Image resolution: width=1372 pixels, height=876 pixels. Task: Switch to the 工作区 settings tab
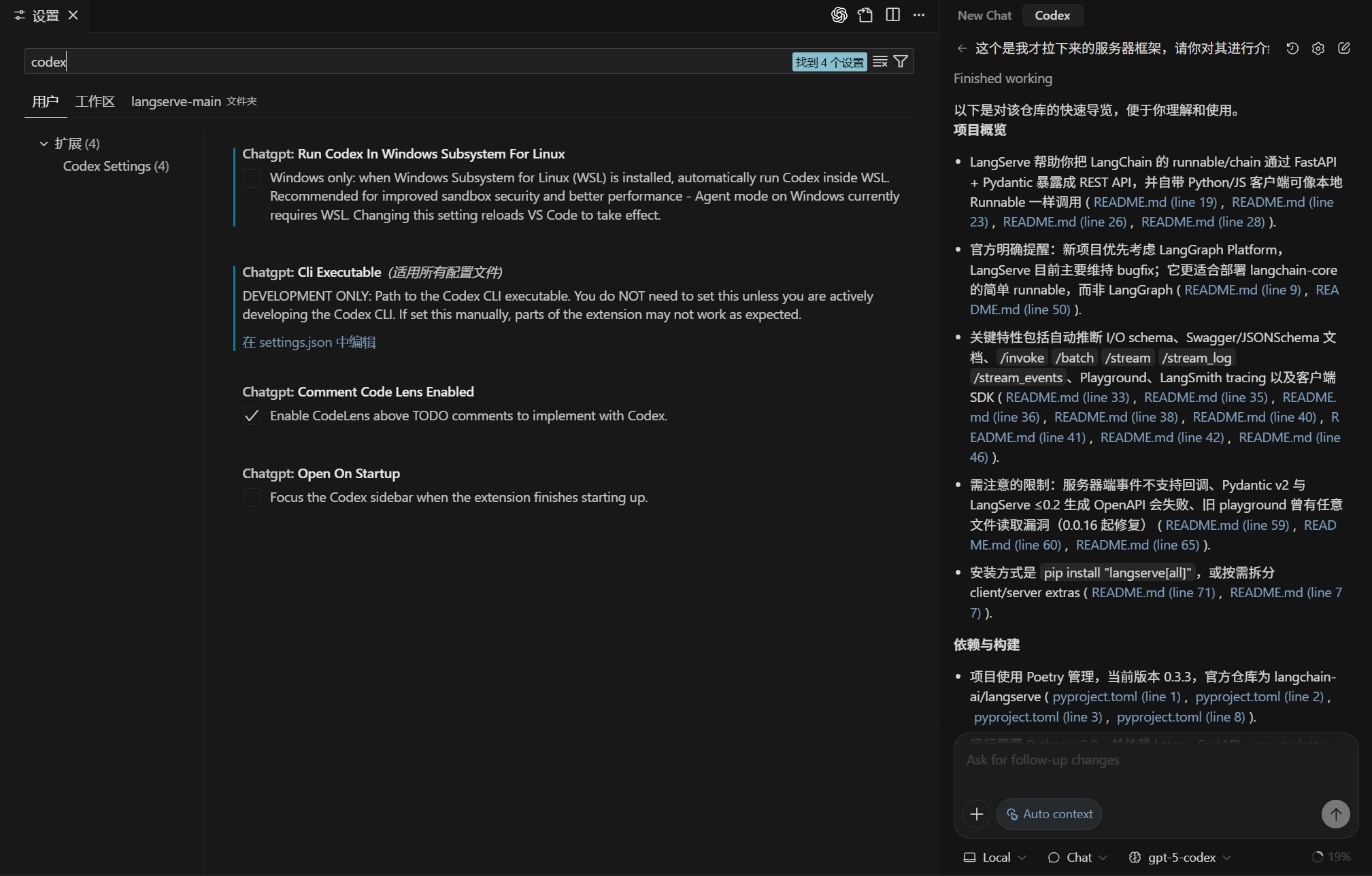click(95, 101)
